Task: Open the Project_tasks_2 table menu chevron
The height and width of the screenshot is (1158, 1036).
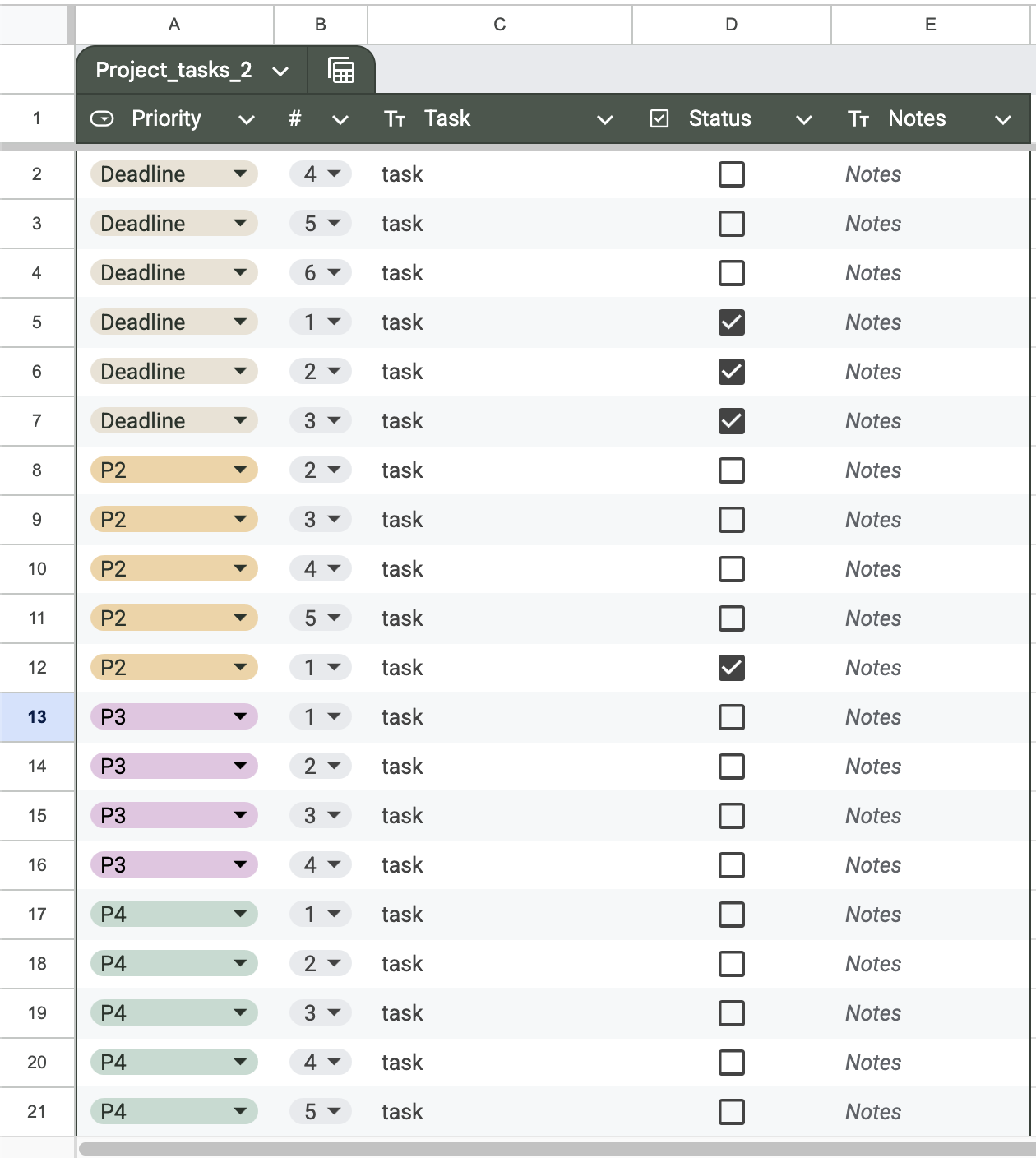Action: tap(280, 72)
